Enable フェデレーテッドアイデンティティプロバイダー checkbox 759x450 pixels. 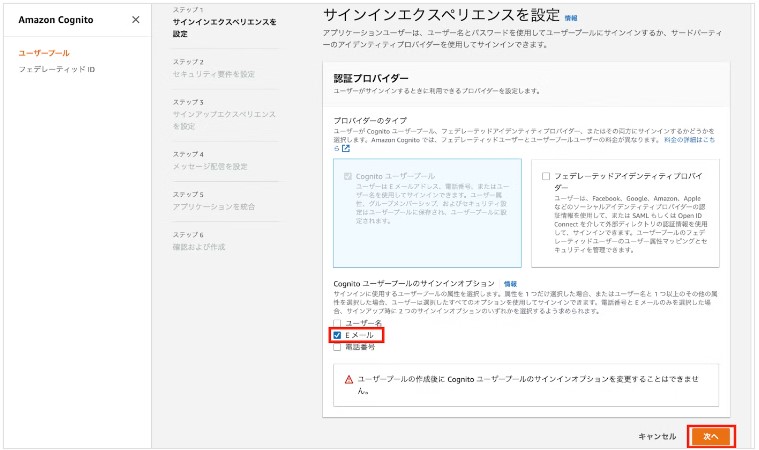[545, 176]
